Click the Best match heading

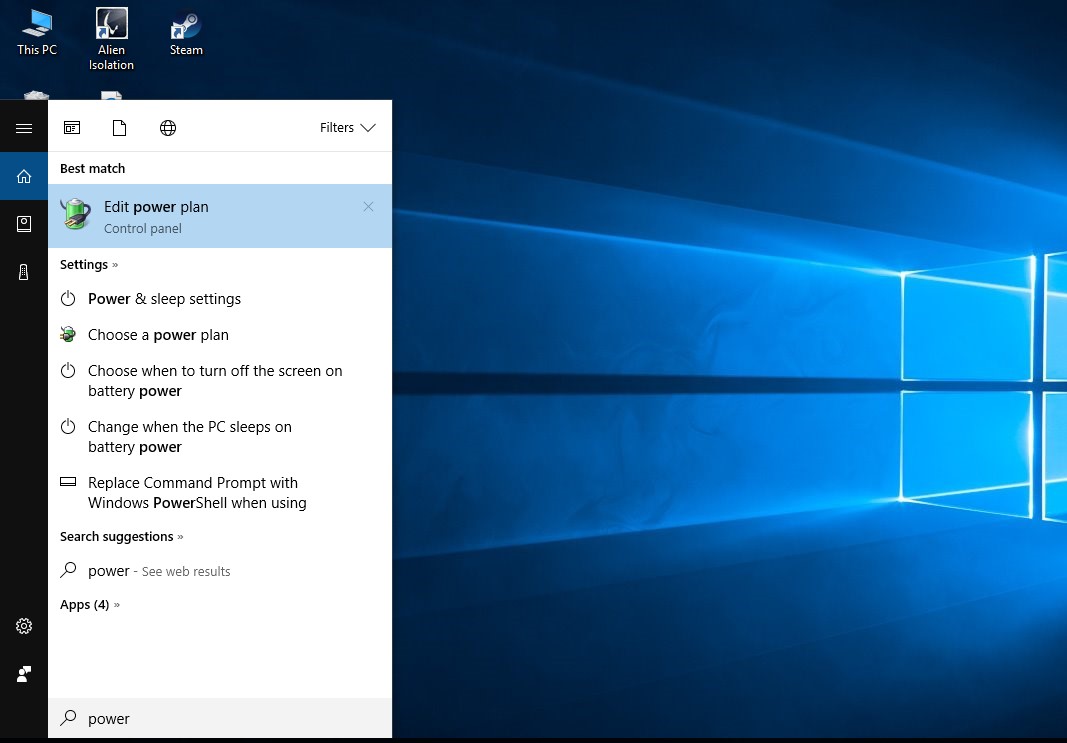[x=93, y=169]
